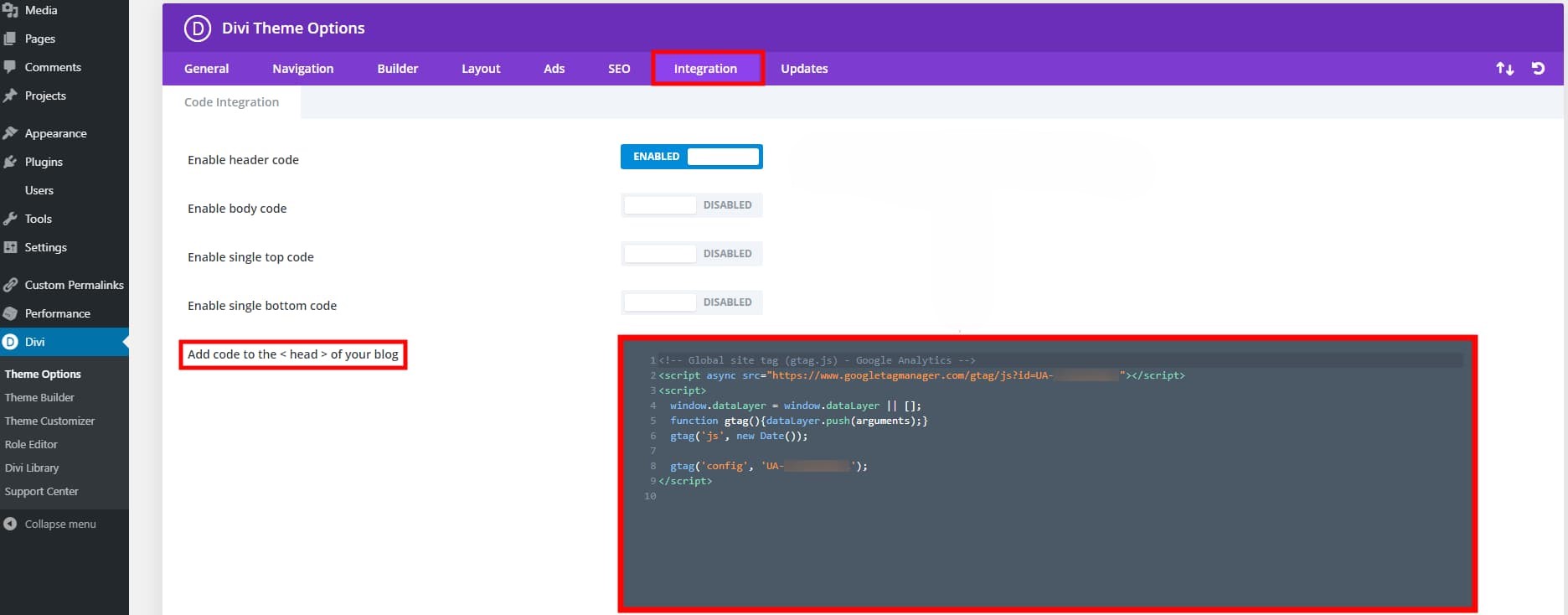Viewport: 1568px width, 615px height.
Task: Click the gtag('config' code line
Action: point(768,466)
